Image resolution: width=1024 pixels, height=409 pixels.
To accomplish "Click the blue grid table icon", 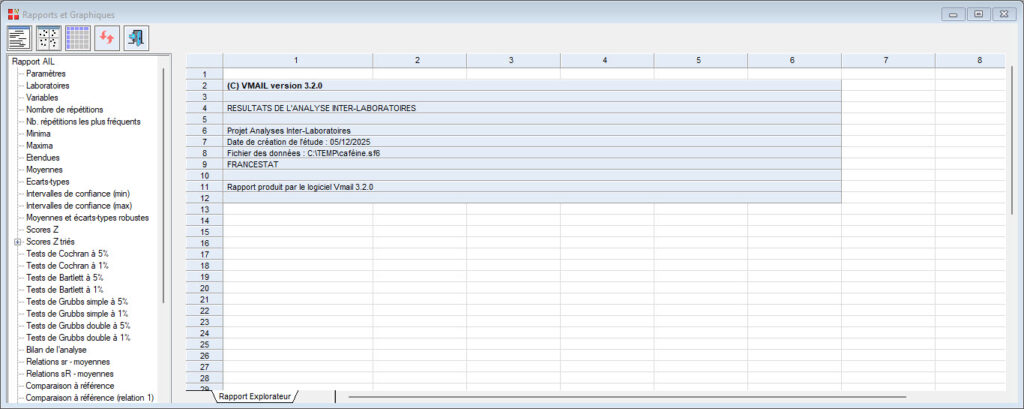I will (x=78, y=38).
